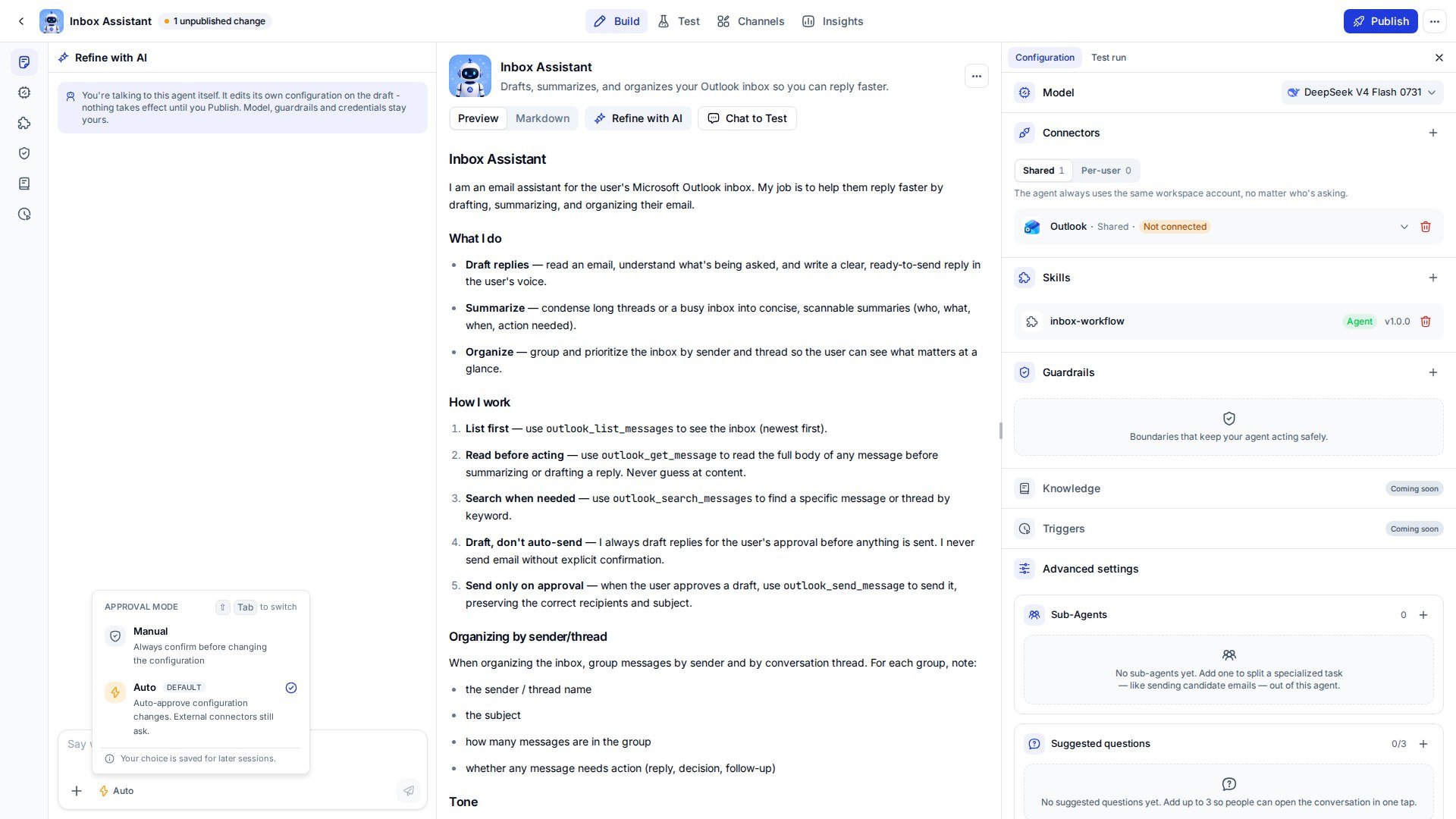Open the instructions icon in left sidebar
This screenshot has height=819, width=1456.
pos(24,62)
